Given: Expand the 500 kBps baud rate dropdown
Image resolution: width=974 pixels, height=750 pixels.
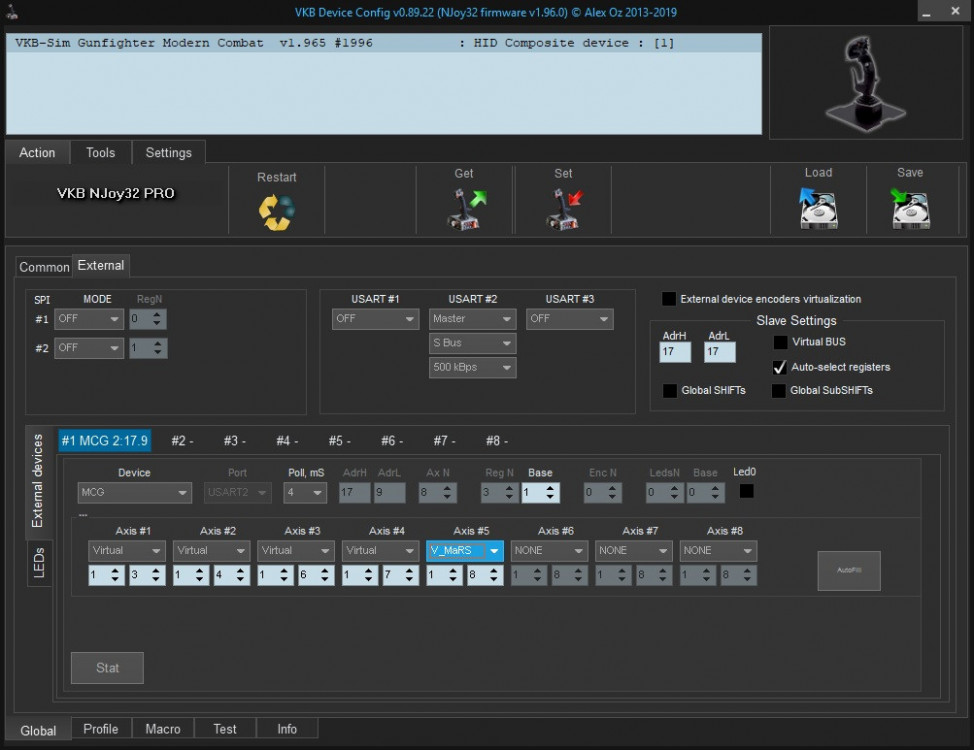Looking at the screenshot, I should coord(472,368).
